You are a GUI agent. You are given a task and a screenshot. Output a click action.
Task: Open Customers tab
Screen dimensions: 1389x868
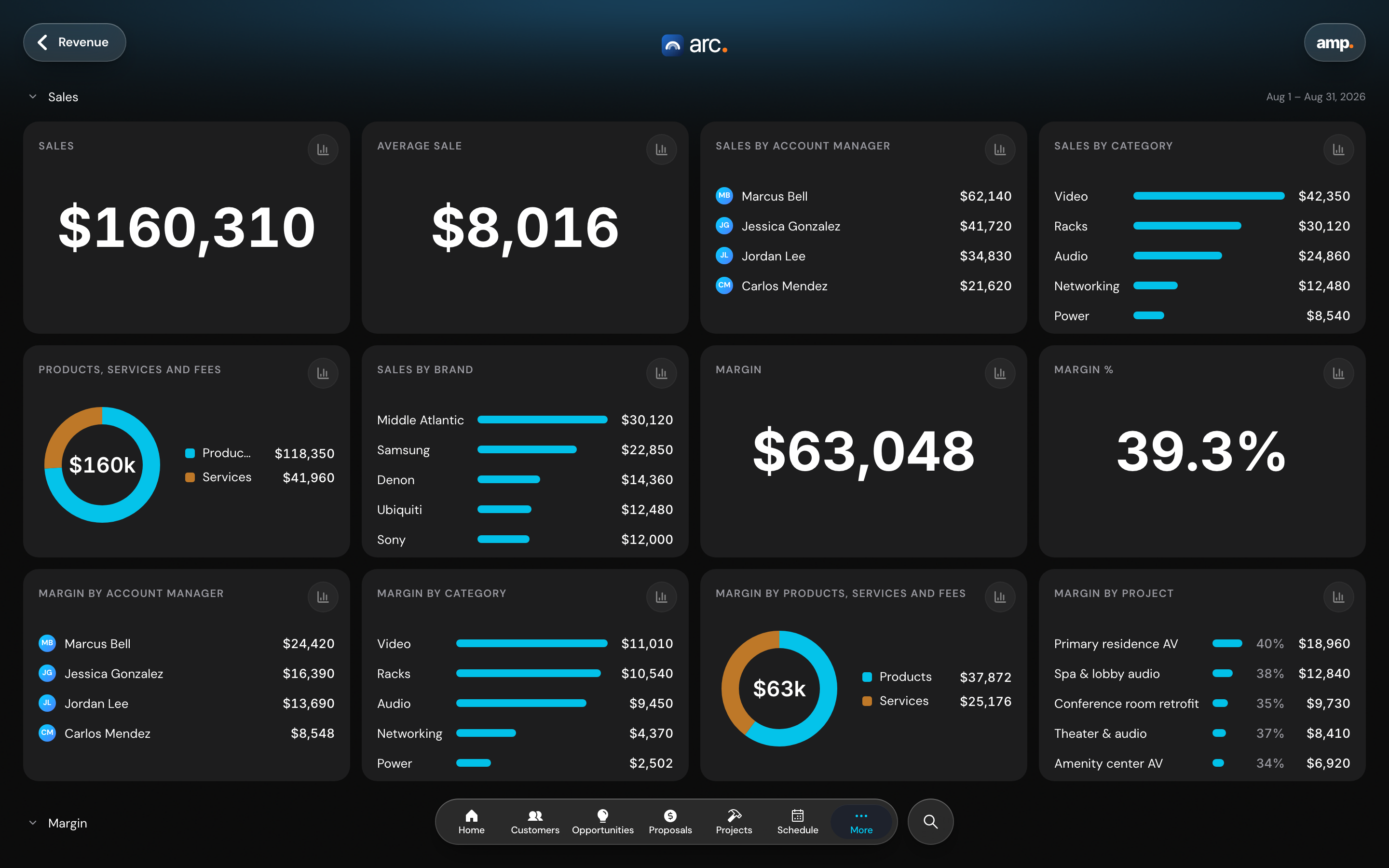(535, 822)
